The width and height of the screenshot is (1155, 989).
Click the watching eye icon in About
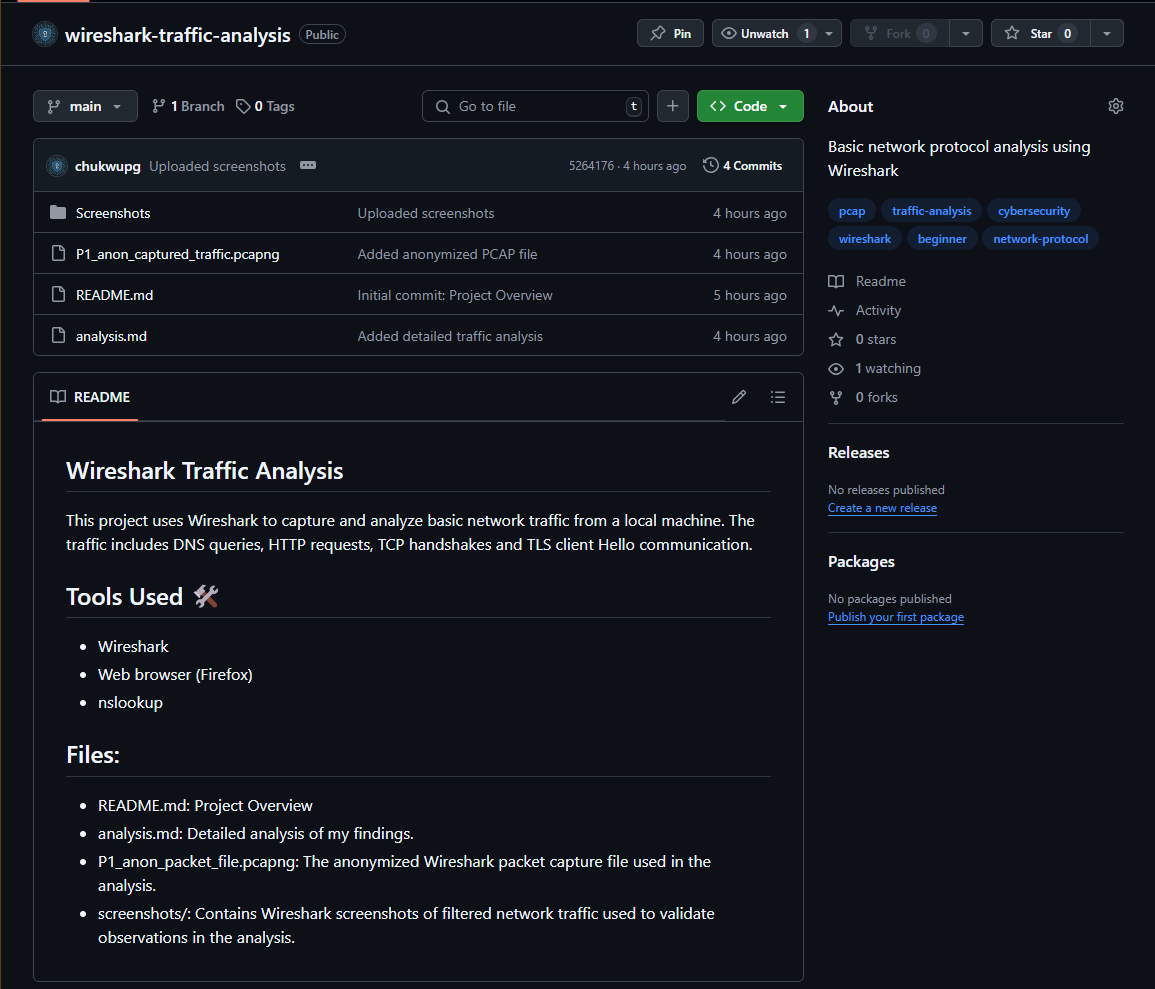835,368
